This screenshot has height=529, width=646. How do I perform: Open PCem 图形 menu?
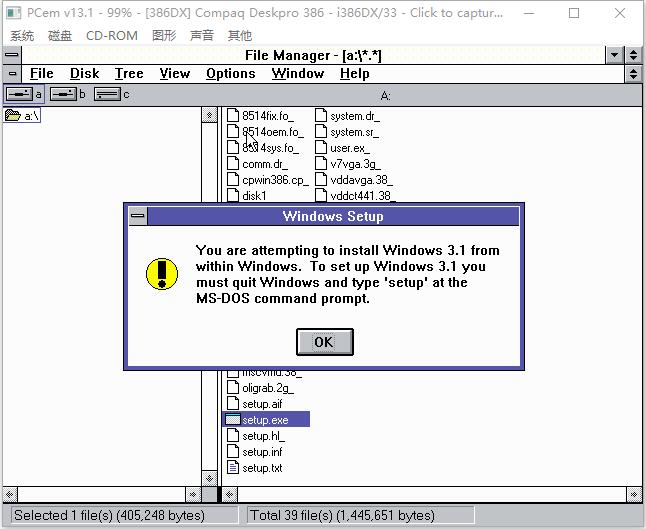point(164,35)
